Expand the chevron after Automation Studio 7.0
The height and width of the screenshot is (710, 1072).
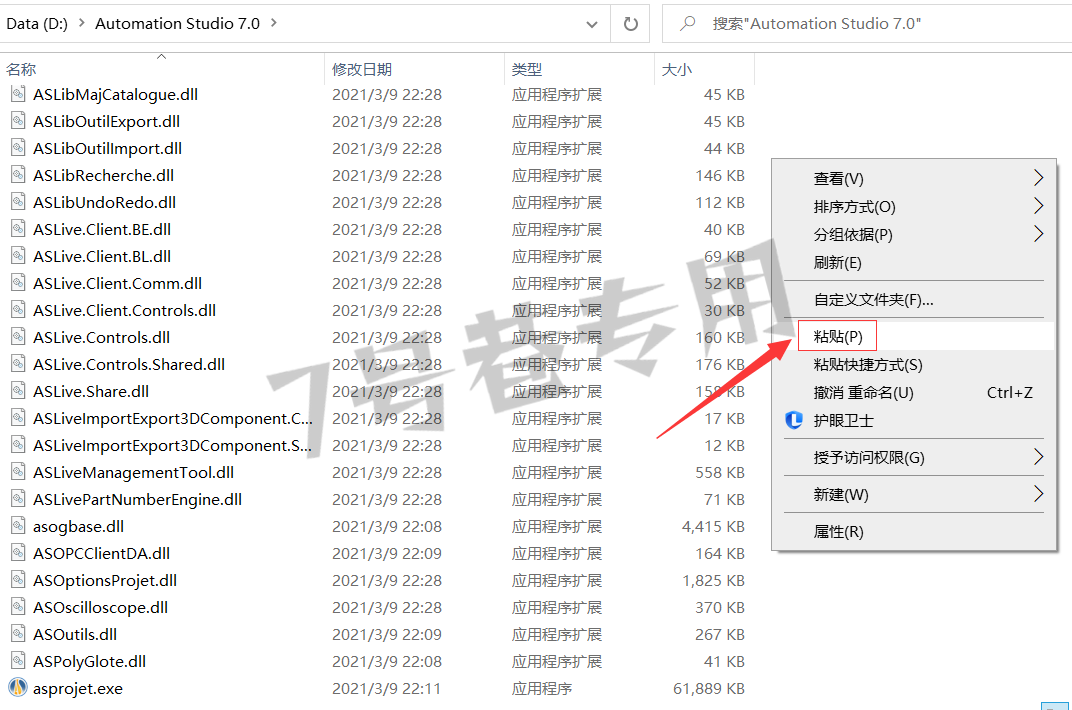click(x=274, y=23)
